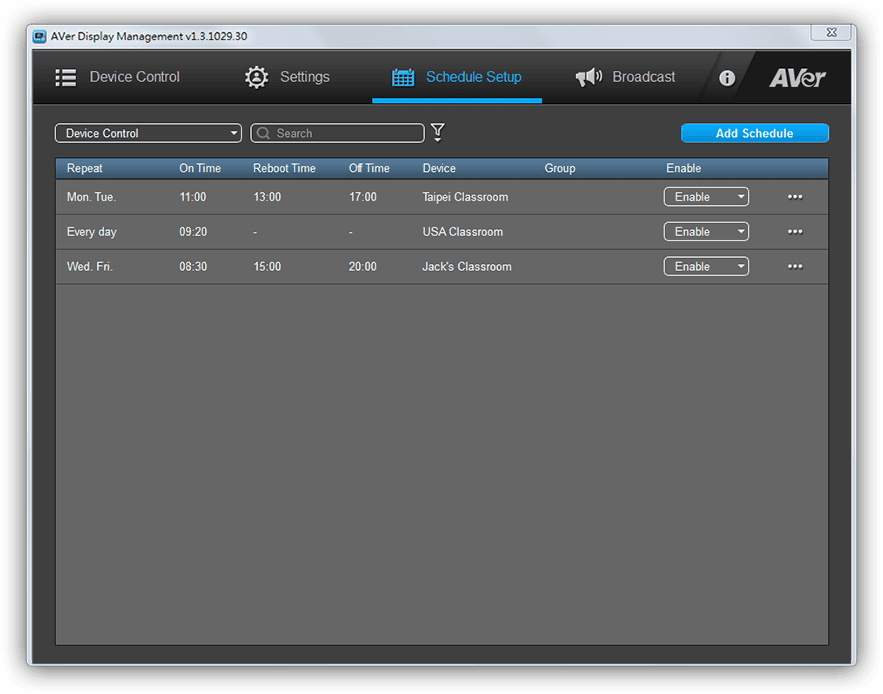
Task: Click the 13:00 reboot time value
Action: tap(267, 197)
